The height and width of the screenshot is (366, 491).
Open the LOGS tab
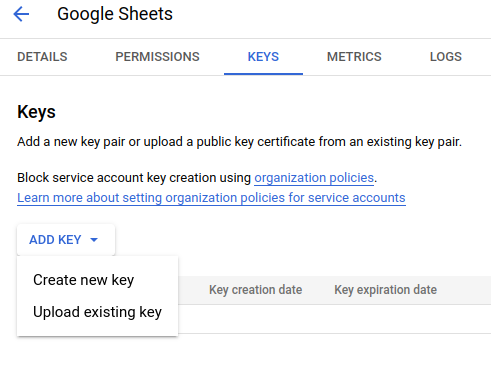(446, 57)
